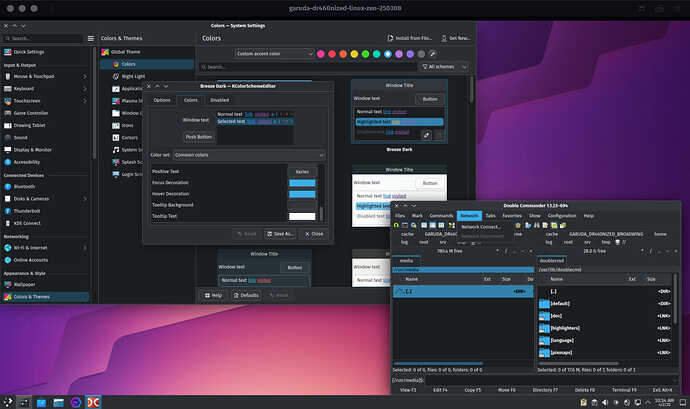The height and width of the screenshot is (409, 690).
Task: Click the Focus Decoration color swatch
Action: [x=302, y=183]
